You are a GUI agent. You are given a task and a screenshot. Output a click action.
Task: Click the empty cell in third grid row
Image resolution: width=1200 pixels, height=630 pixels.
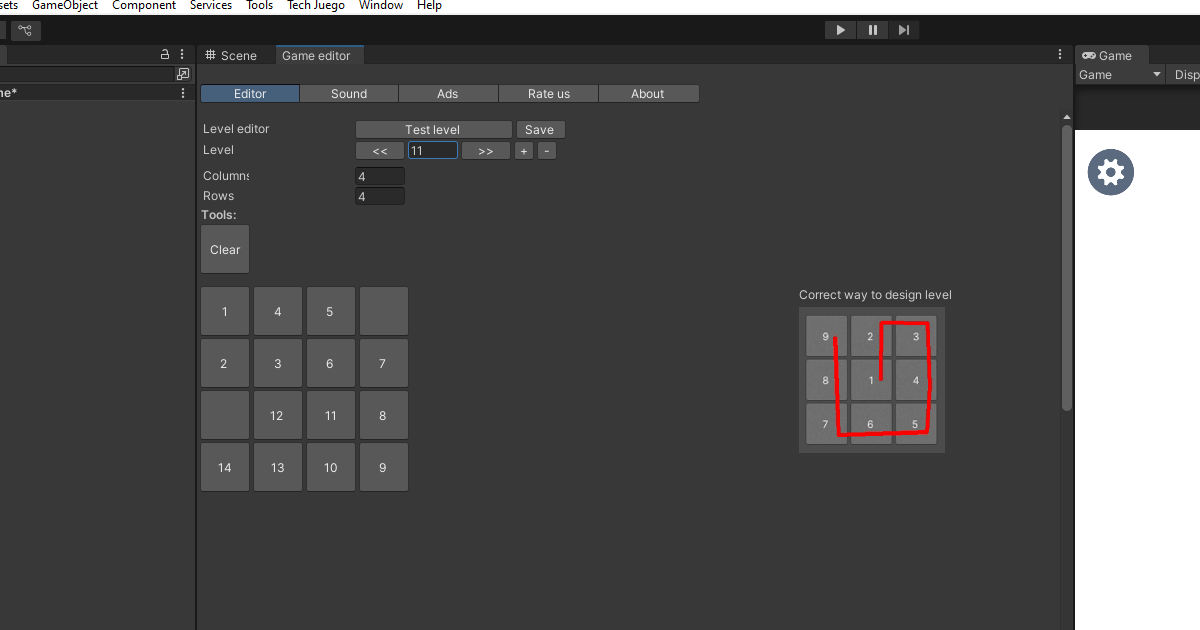(x=225, y=415)
